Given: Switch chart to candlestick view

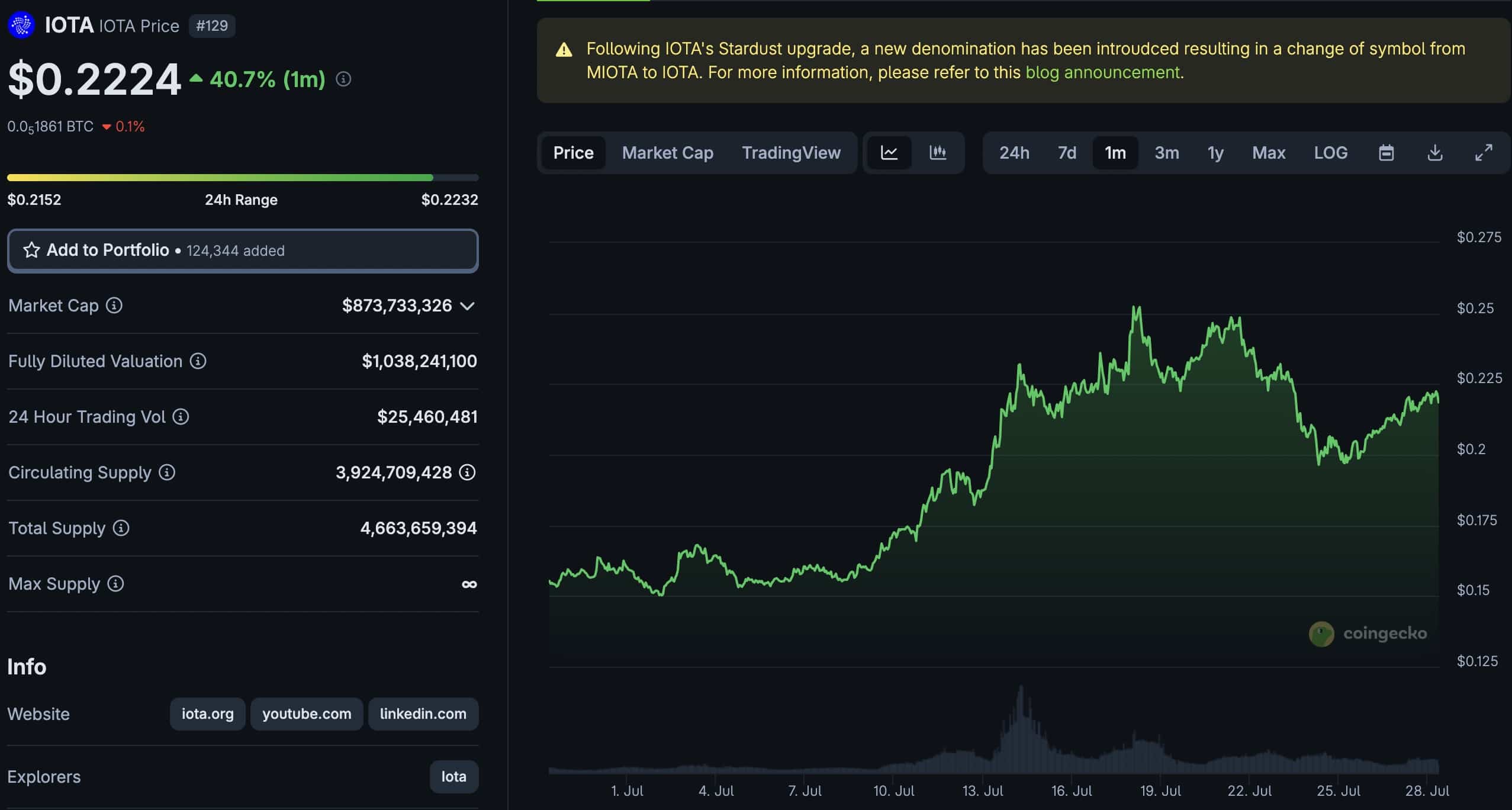Looking at the screenshot, I should (938, 153).
